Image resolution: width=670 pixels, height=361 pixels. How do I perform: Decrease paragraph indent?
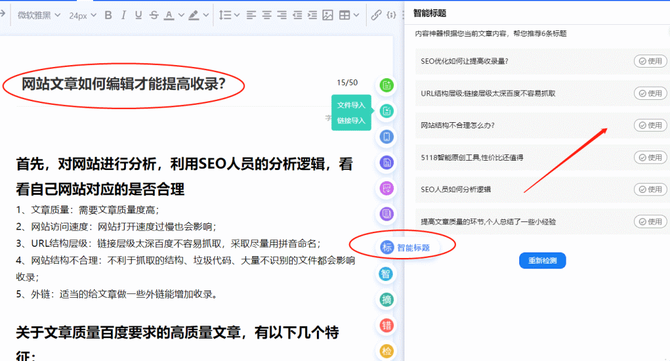[x=297, y=15]
